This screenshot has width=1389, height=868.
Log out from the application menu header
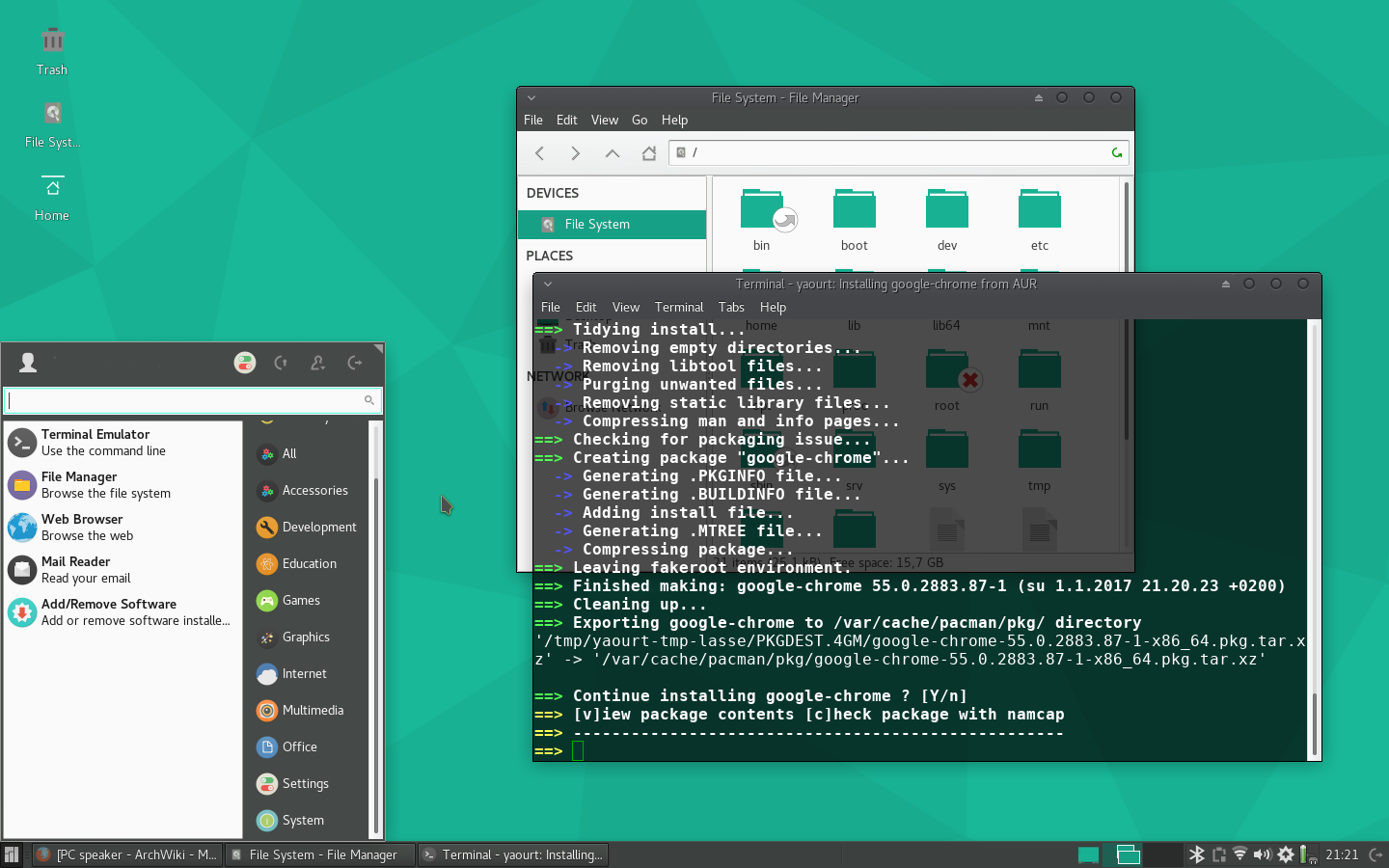tap(354, 363)
